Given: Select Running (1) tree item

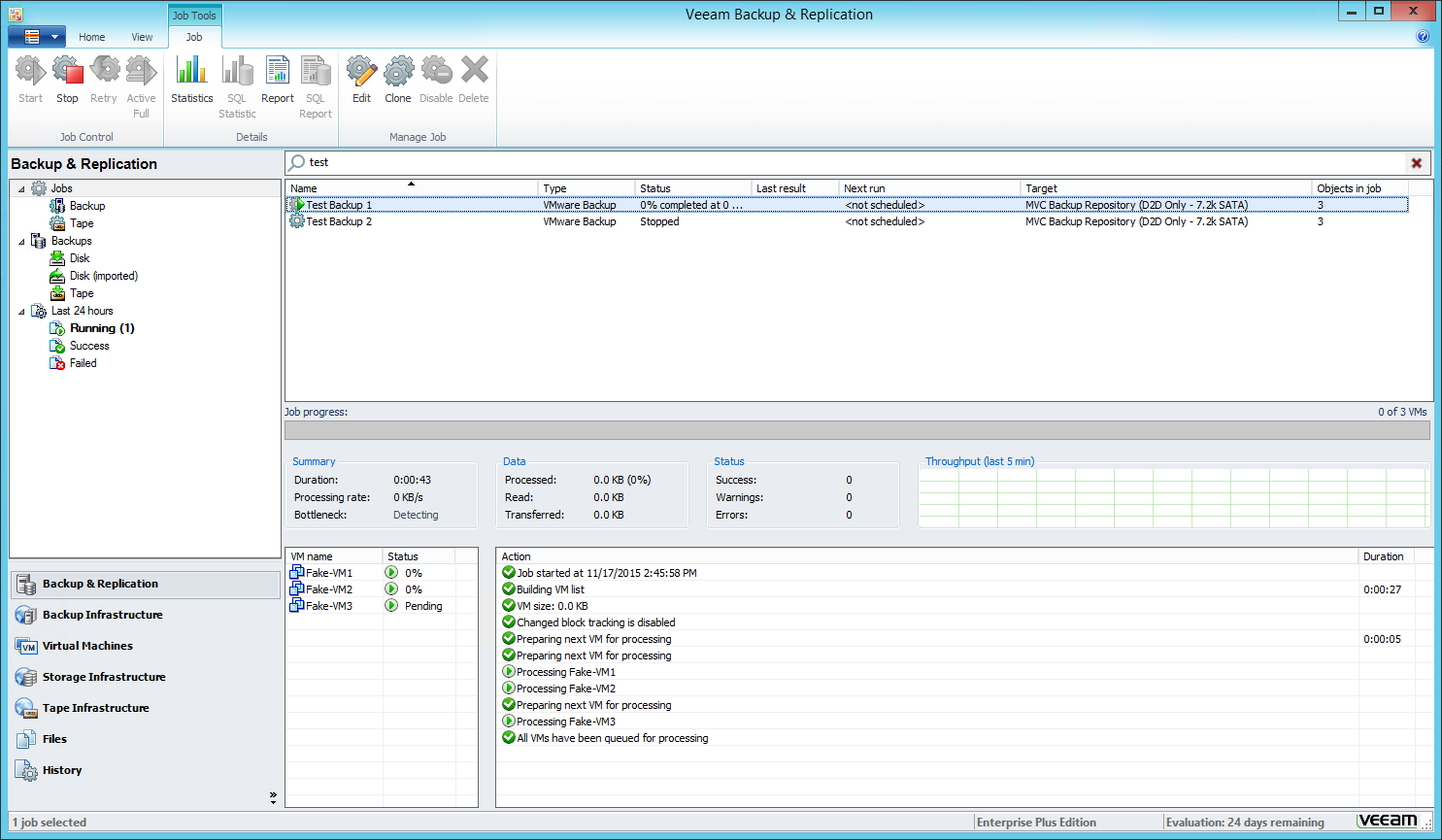Looking at the screenshot, I should (x=102, y=328).
